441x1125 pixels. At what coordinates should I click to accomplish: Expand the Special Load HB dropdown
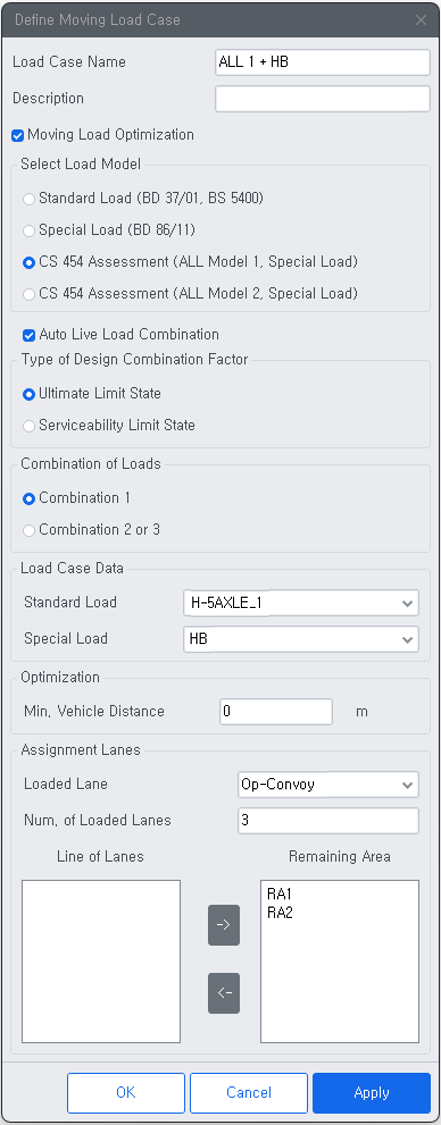click(301, 639)
